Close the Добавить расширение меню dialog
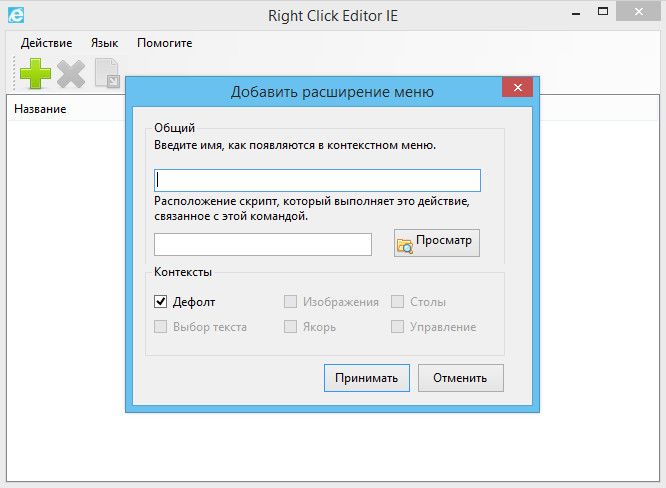This screenshot has height=488, width=666. (517, 88)
